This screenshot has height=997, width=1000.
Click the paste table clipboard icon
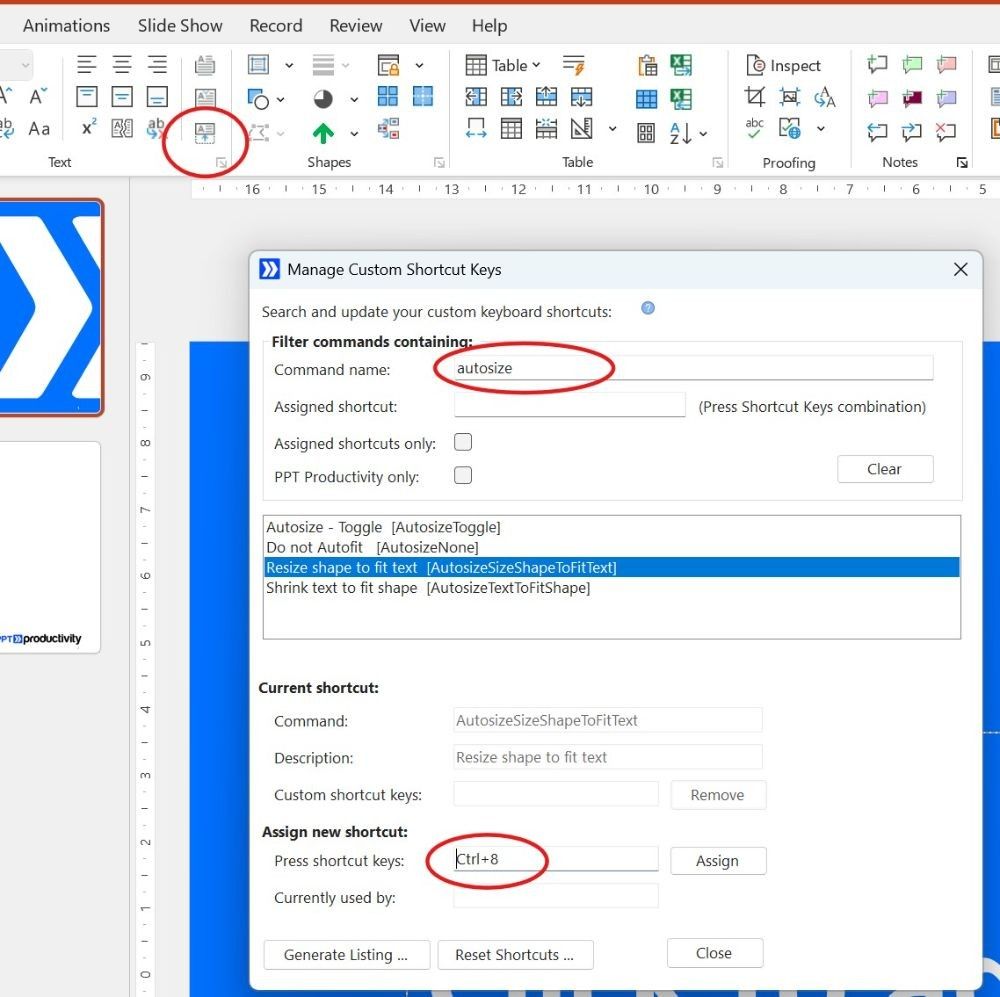click(x=647, y=65)
